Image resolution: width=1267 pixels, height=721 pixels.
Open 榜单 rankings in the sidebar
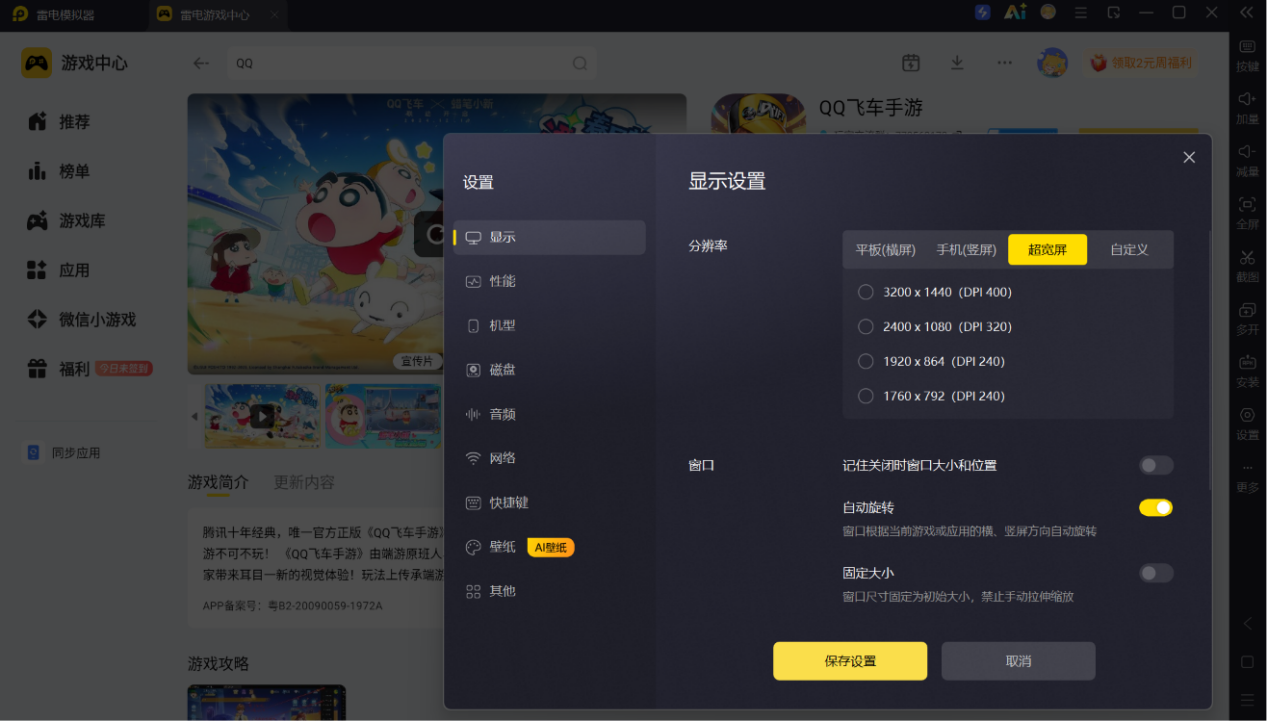tap(58, 171)
